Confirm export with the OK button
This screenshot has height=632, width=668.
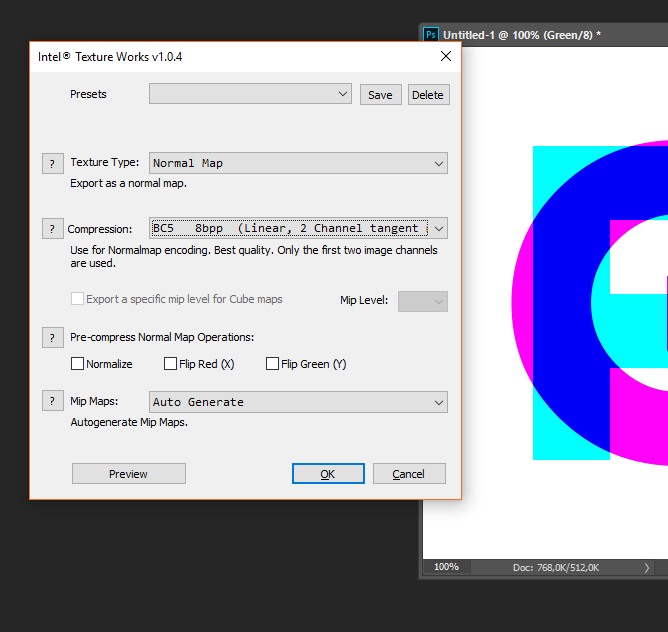pos(328,474)
